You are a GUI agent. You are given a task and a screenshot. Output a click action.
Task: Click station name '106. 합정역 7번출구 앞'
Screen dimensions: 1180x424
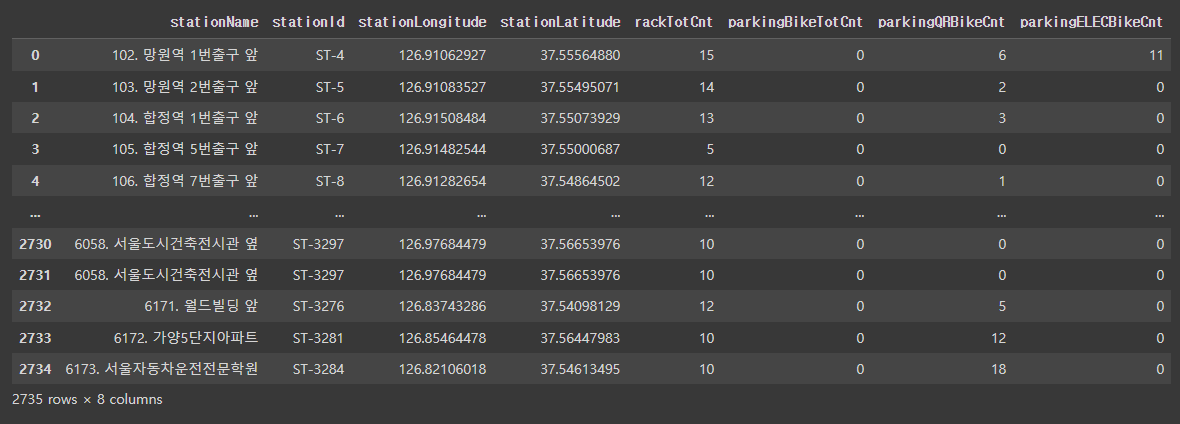184,181
